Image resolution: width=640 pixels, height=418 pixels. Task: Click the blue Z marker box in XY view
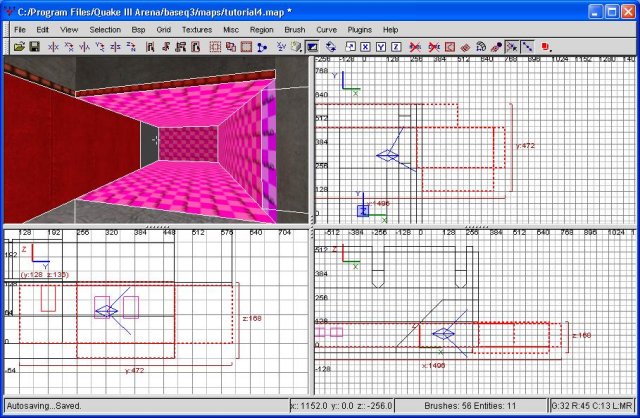click(363, 211)
